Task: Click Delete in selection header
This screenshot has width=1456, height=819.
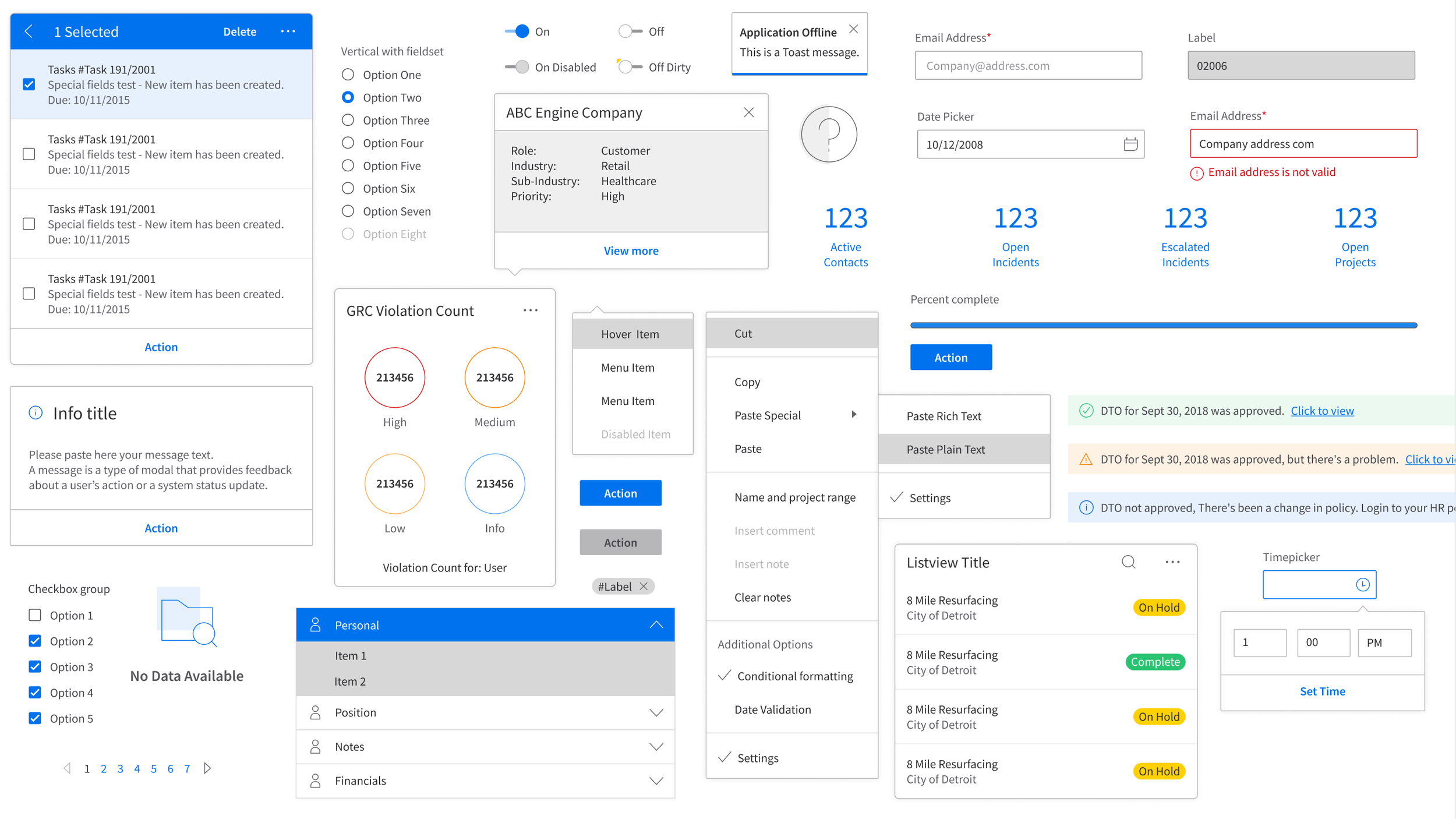Action: pos(240,31)
